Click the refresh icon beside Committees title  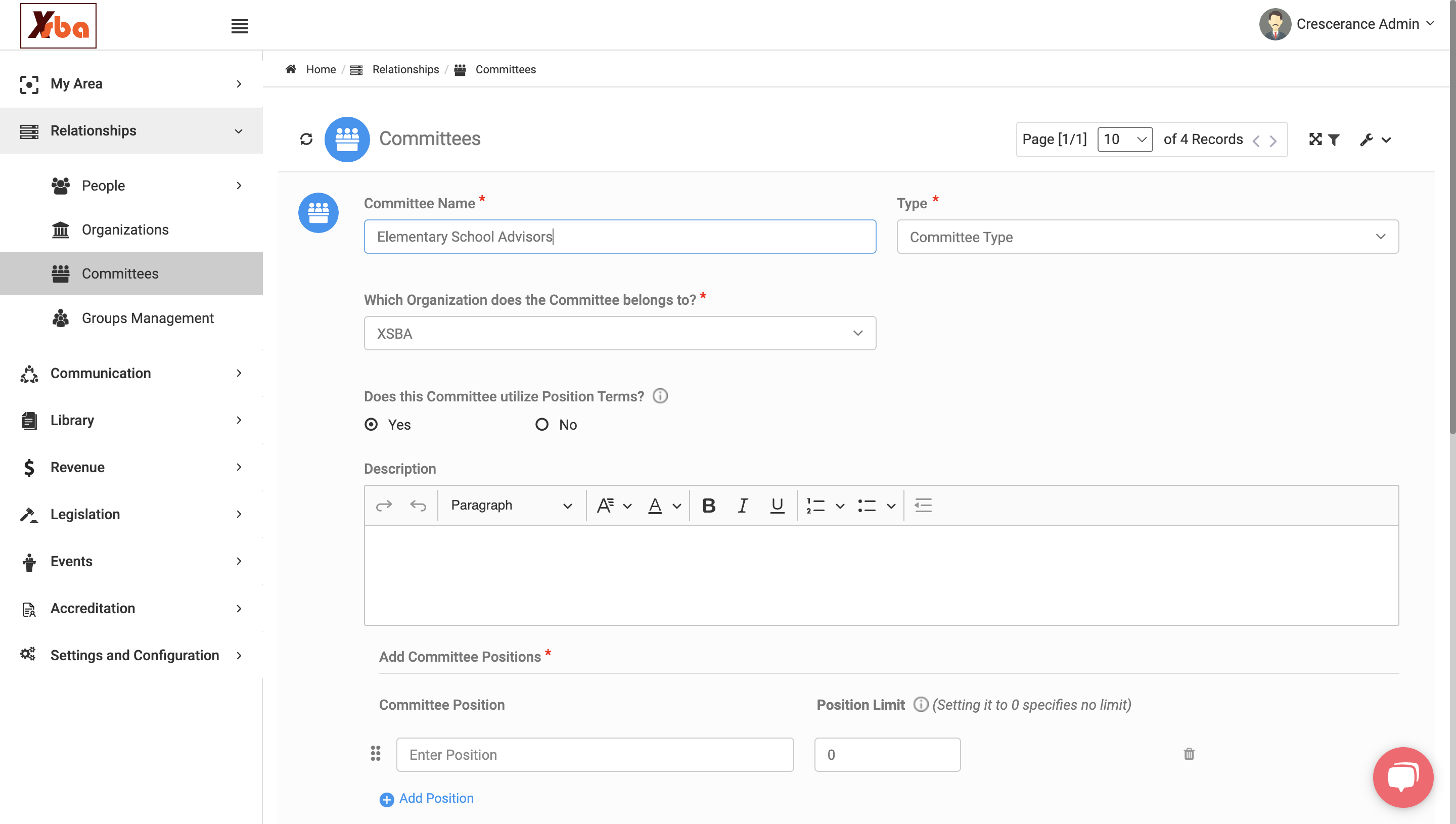[306, 139]
